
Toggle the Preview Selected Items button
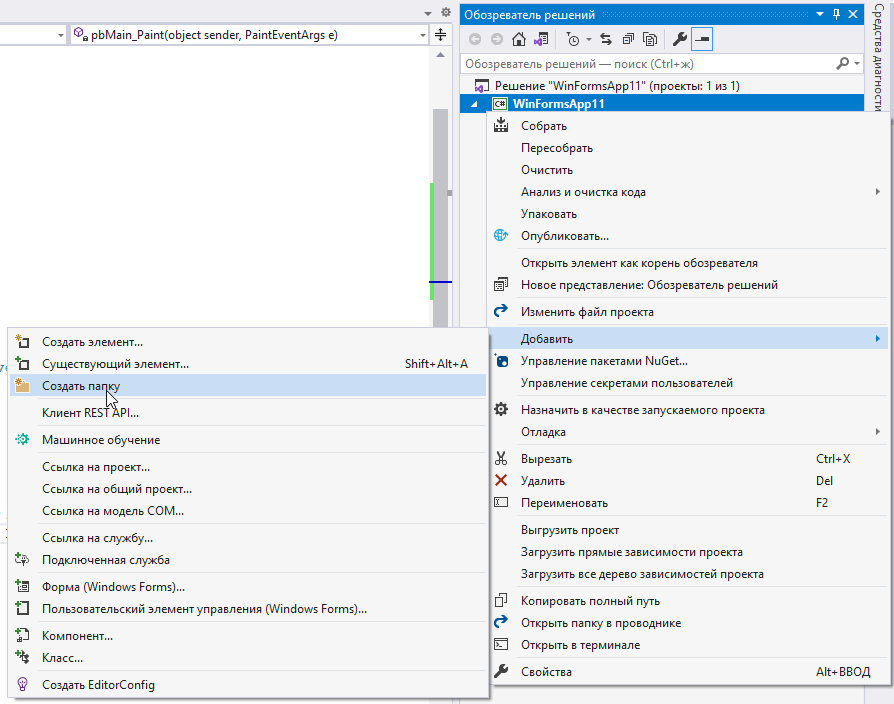tap(702, 40)
